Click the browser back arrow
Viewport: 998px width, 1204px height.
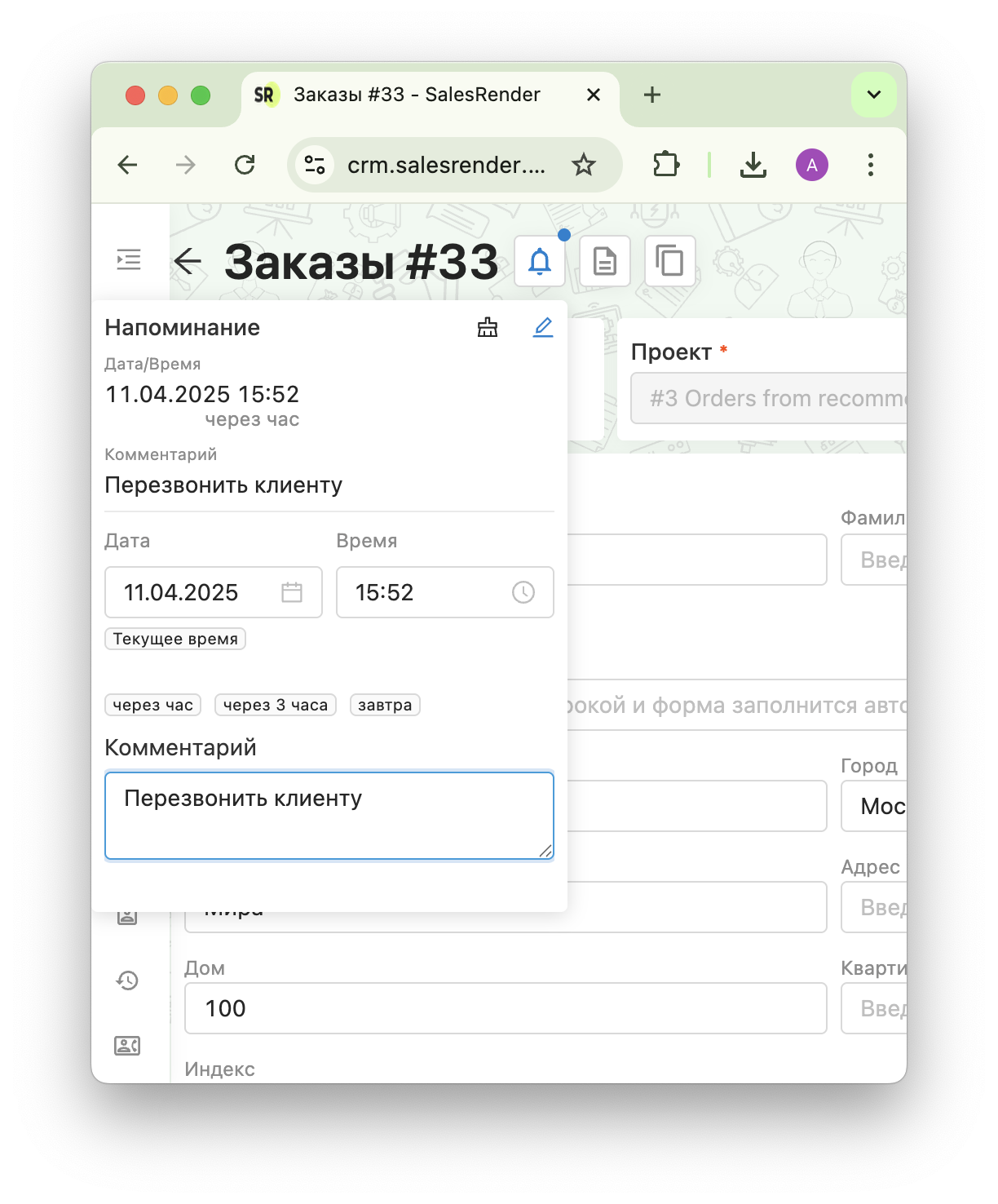coord(128,165)
